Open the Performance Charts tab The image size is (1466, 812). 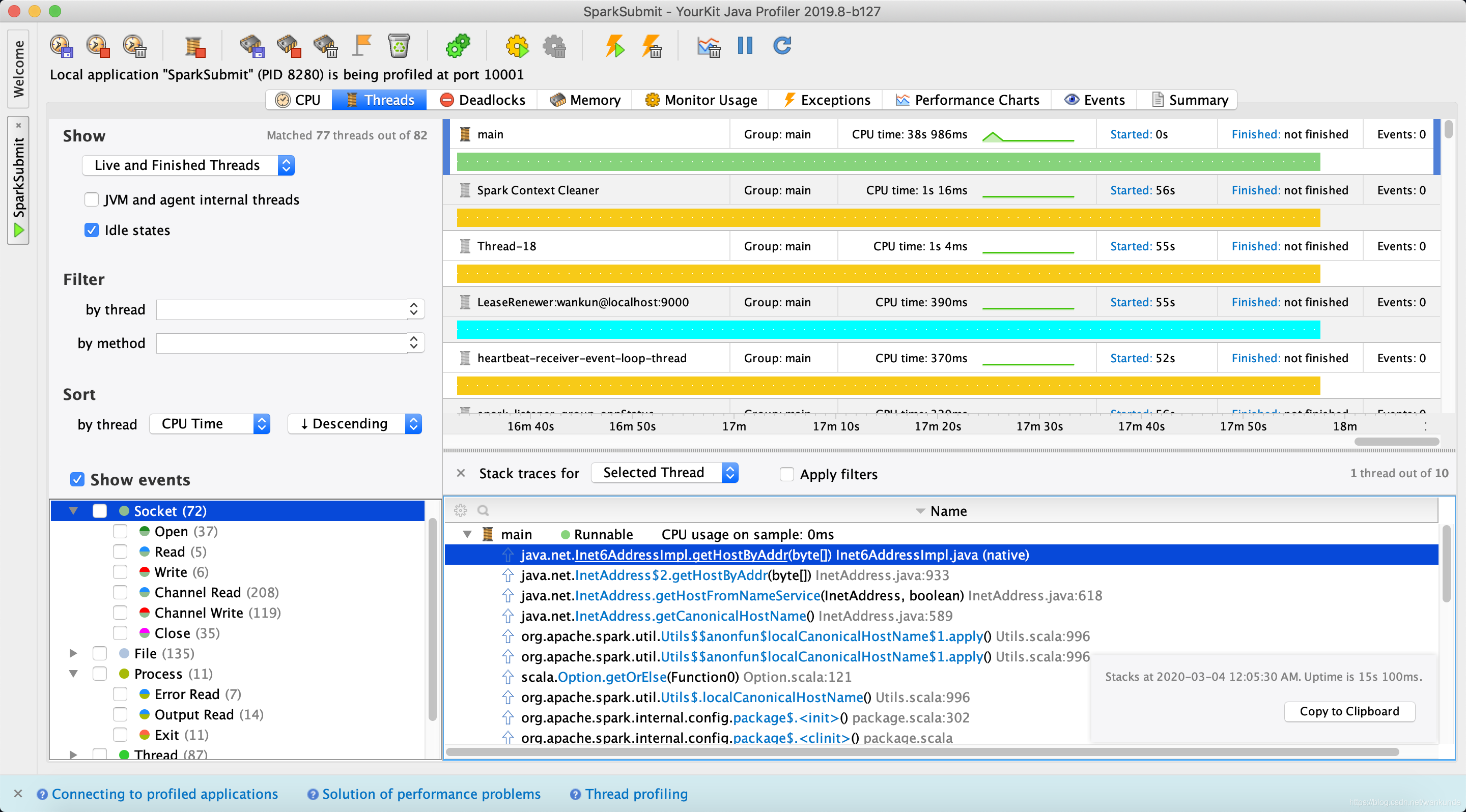click(x=967, y=100)
